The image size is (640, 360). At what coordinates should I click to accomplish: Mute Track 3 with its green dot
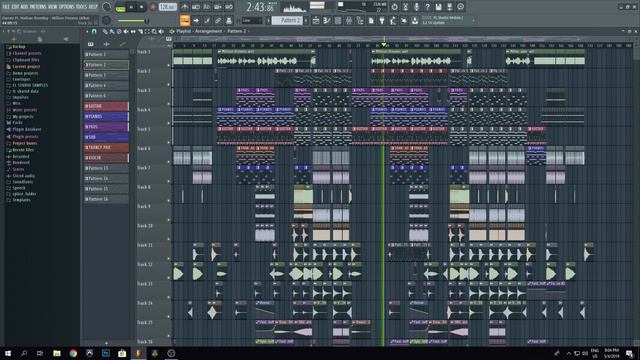(169, 104)
